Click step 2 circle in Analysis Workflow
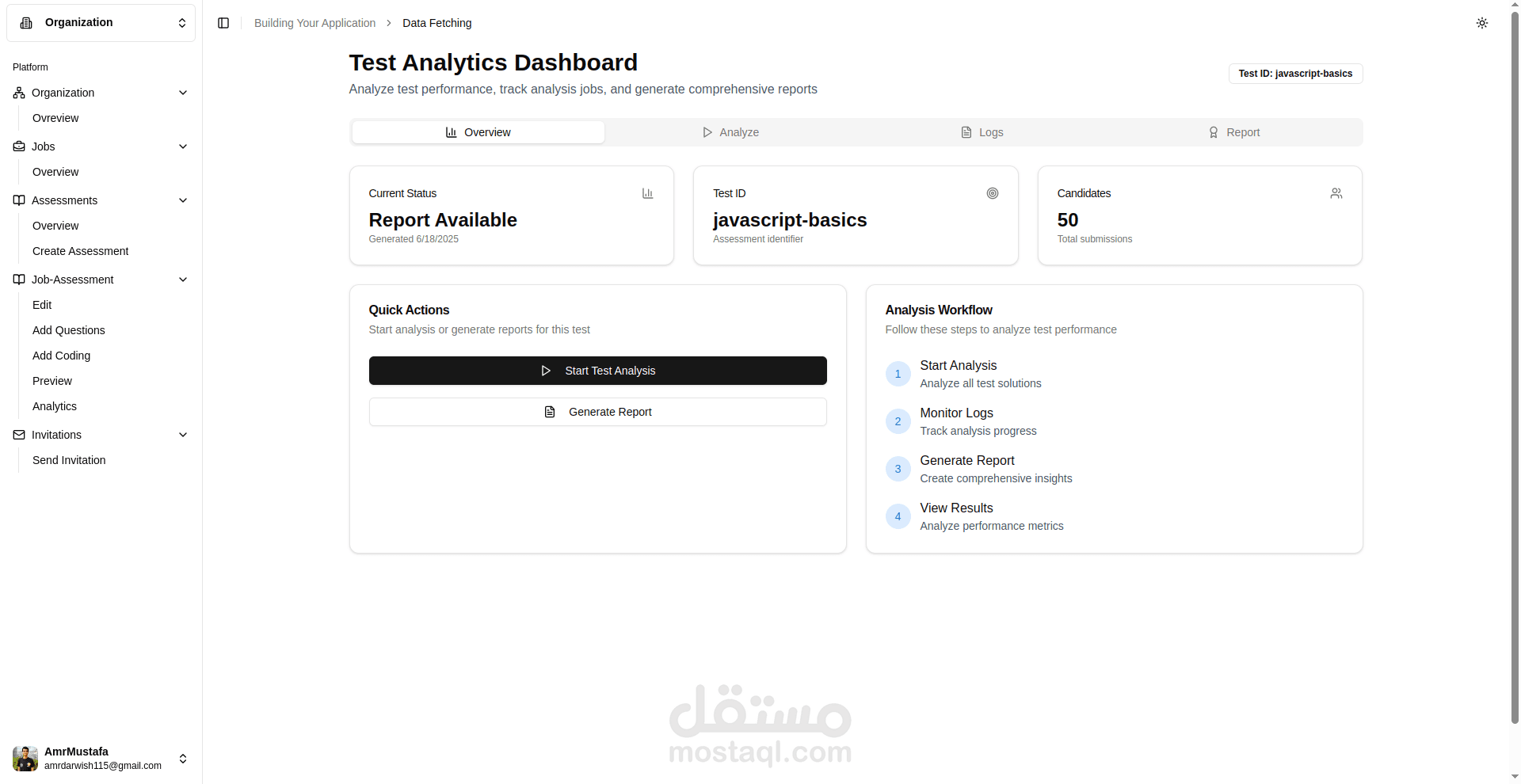Viewport: 1521px width, 784px height. coord(898,421)
